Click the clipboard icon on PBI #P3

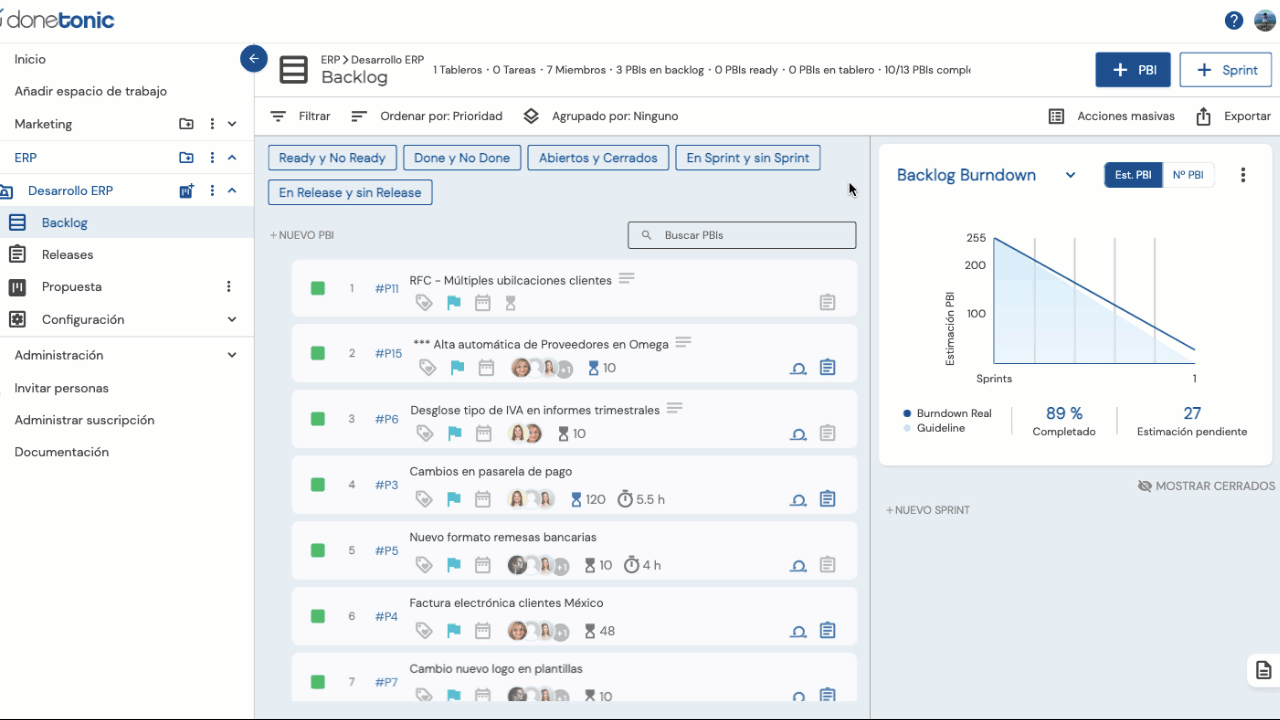pyautogui.click(x=827, y=499)
